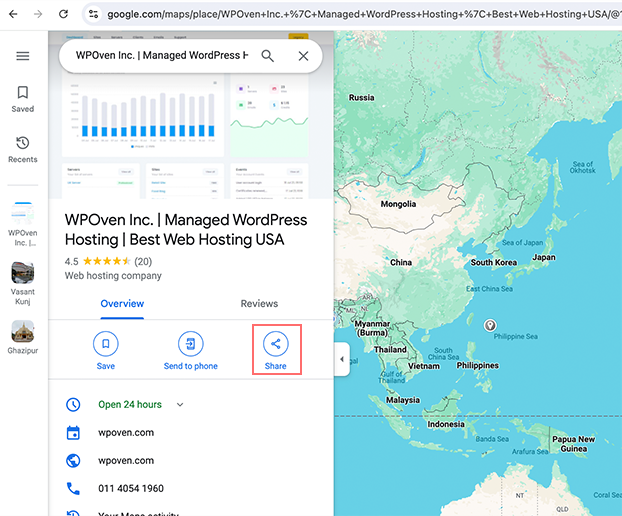622x516 pixels.
Task: Click the Sea of Japan label
Action: click(522, 243)
